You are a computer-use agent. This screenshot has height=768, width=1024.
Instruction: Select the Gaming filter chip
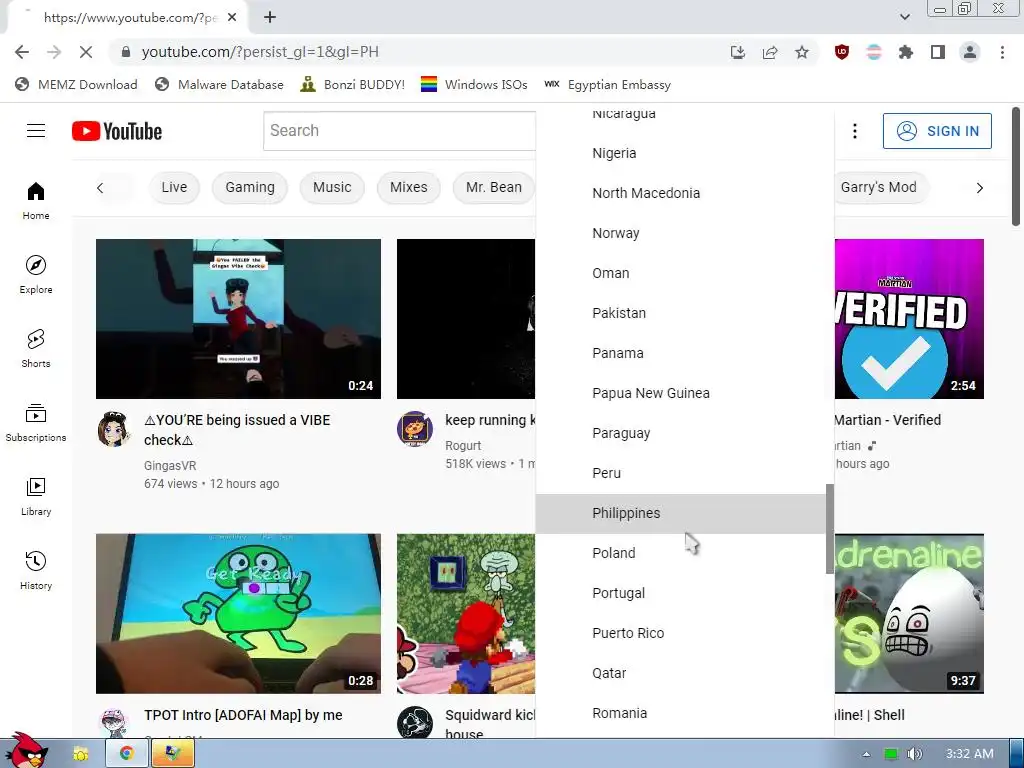[250, 187]
